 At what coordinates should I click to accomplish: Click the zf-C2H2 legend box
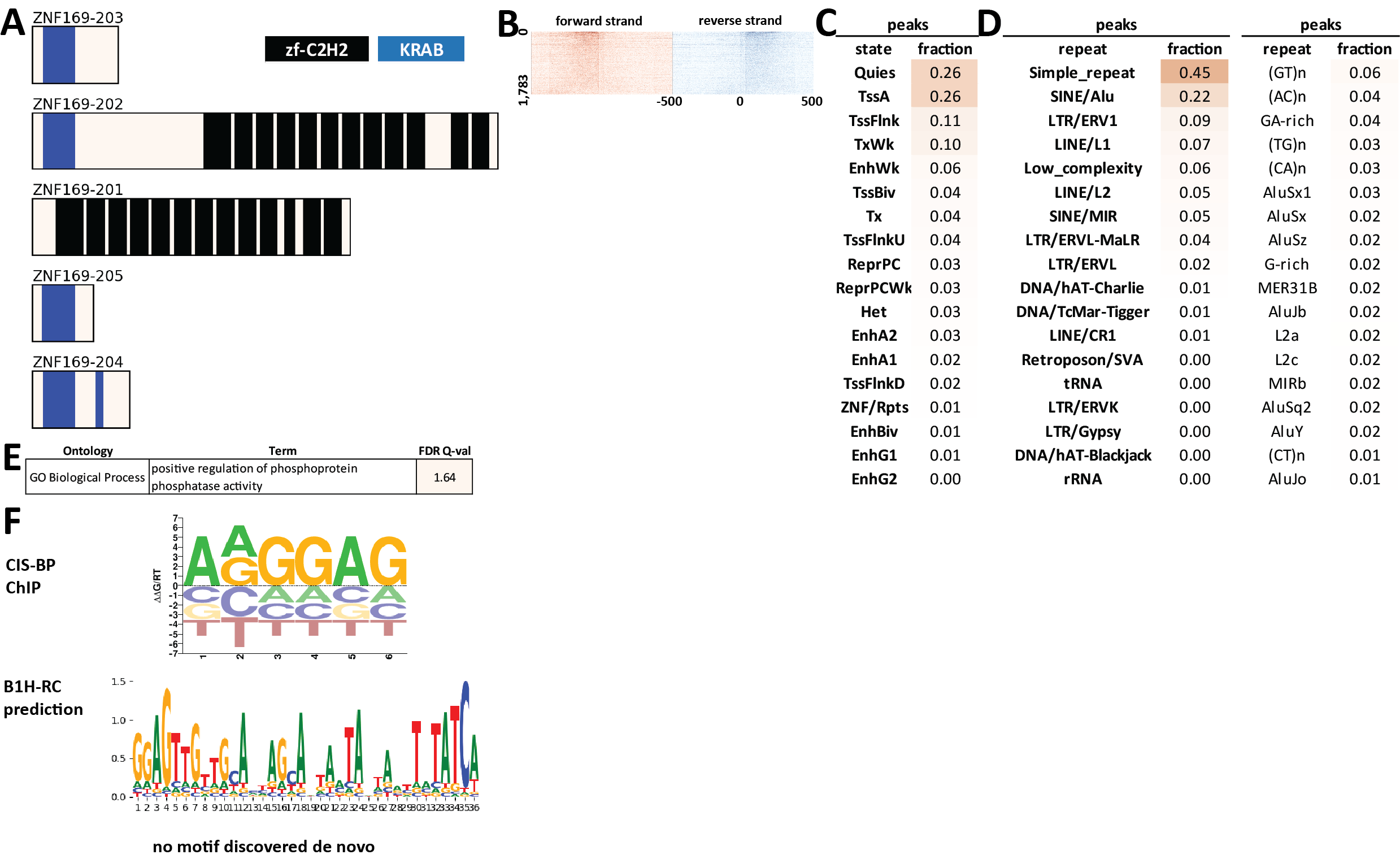coord(316,49)
